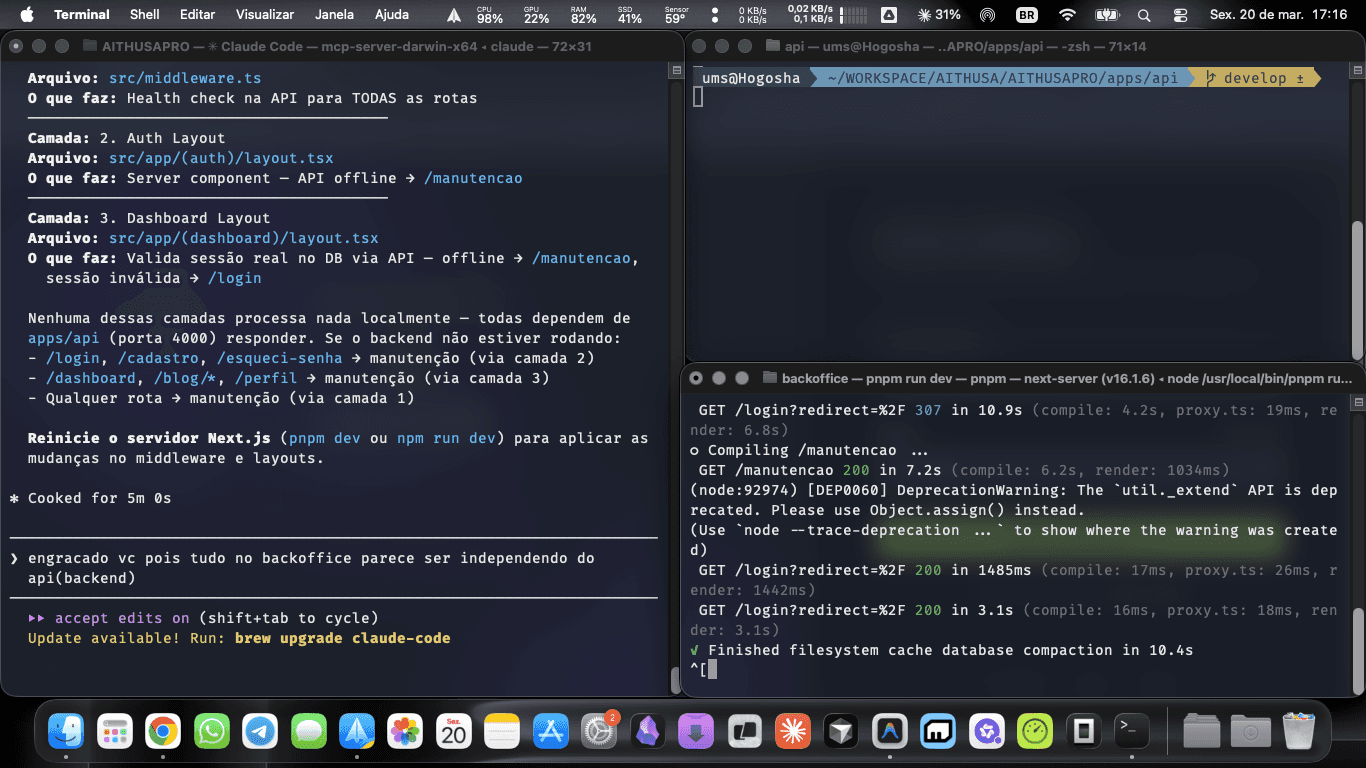This screenshot has width=1366, height=768.
Task: Open WhatsApp from the Dock
Action: (x=211, y=731)
